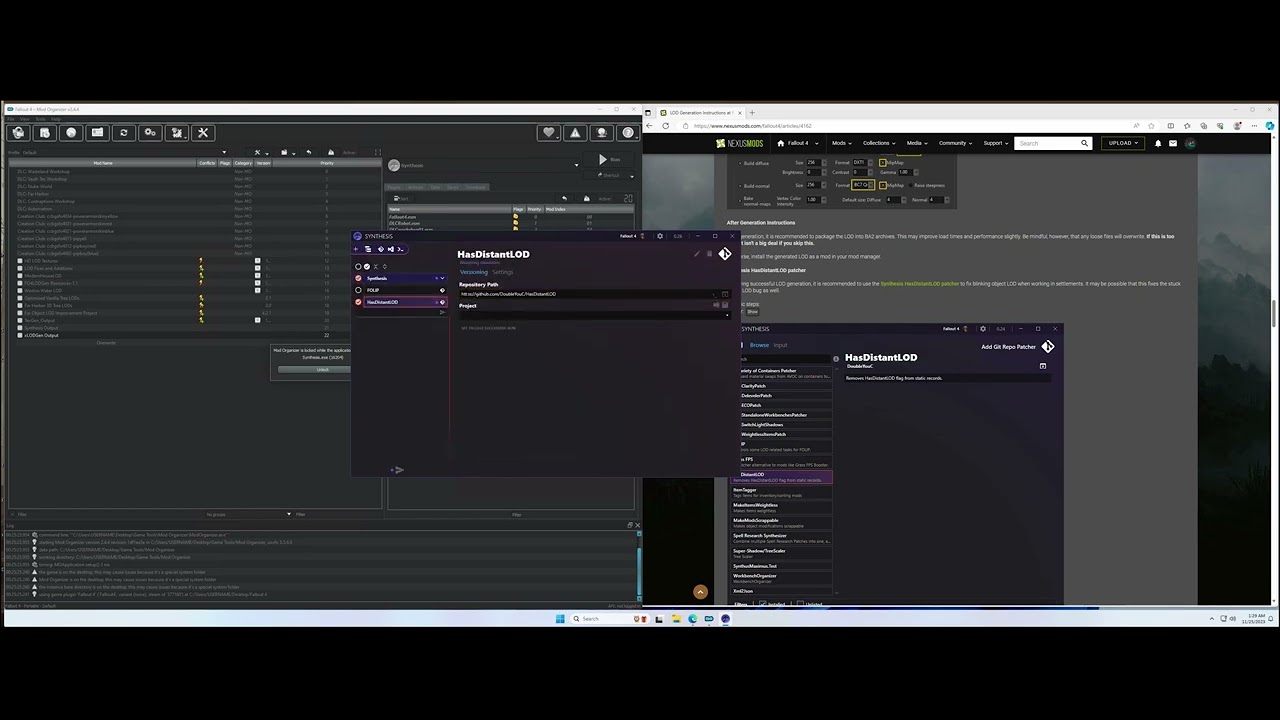Open Nexus Mods Collections dropdown
The image size is (1280, 720).
pos(880,143)
